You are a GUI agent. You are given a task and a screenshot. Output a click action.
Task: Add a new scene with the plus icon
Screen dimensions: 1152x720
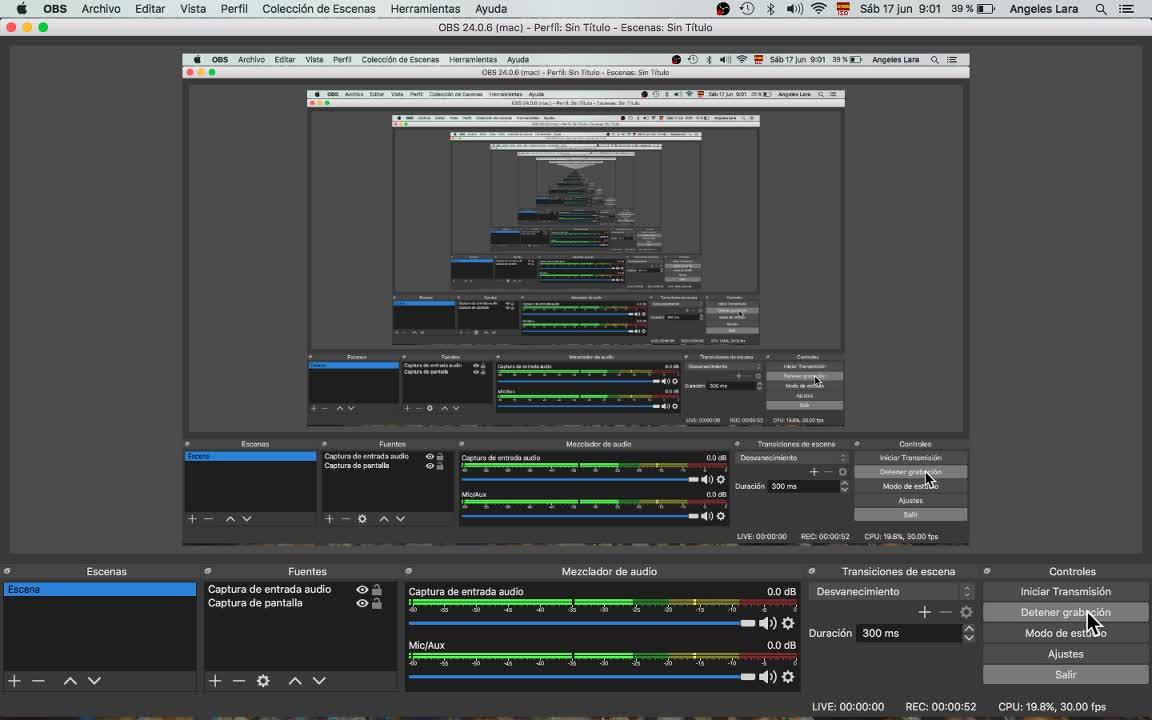[14, 681]
